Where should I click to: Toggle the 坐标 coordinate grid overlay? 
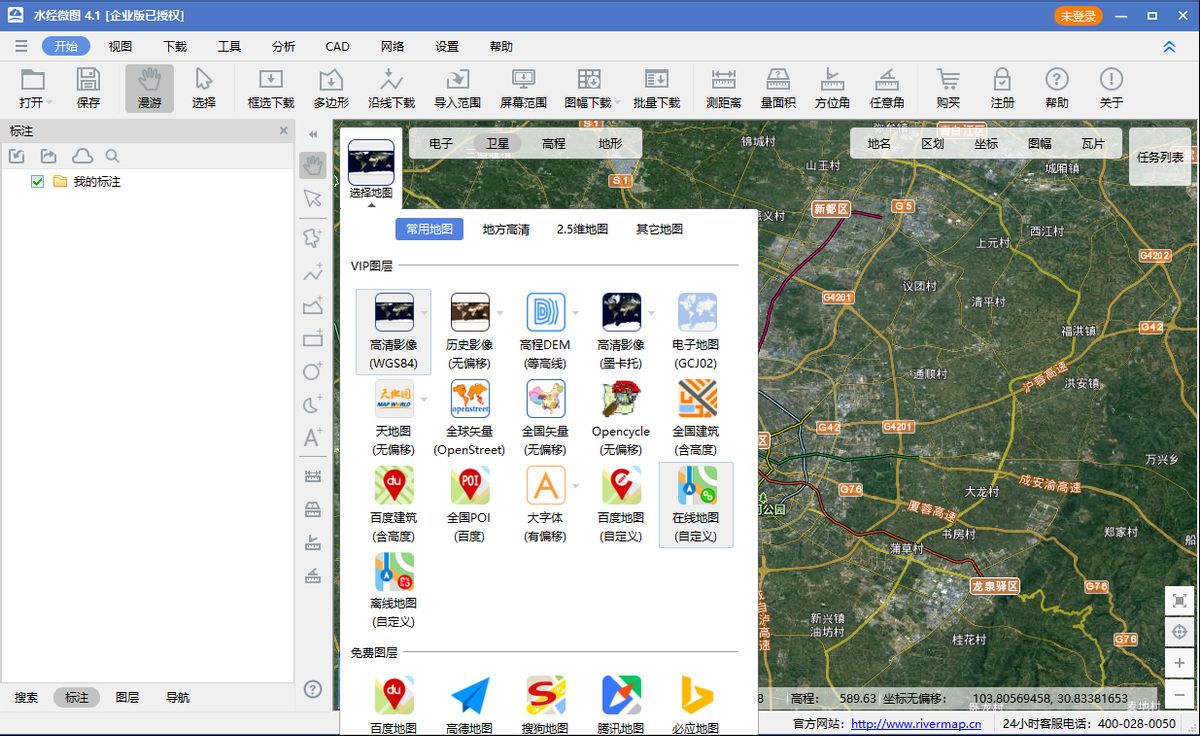point(985,143)
